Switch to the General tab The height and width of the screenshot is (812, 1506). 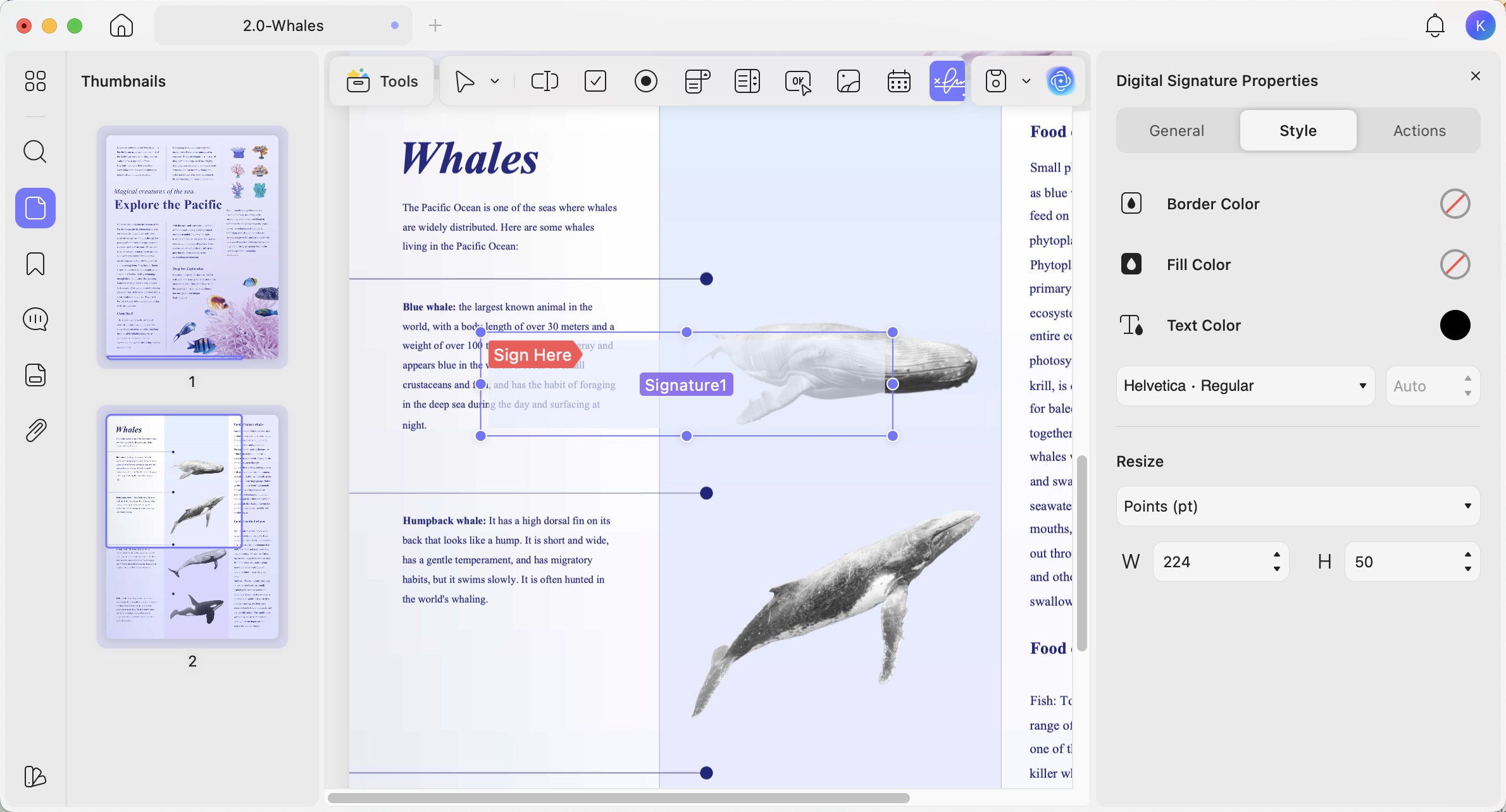(x=1176, y=130)
